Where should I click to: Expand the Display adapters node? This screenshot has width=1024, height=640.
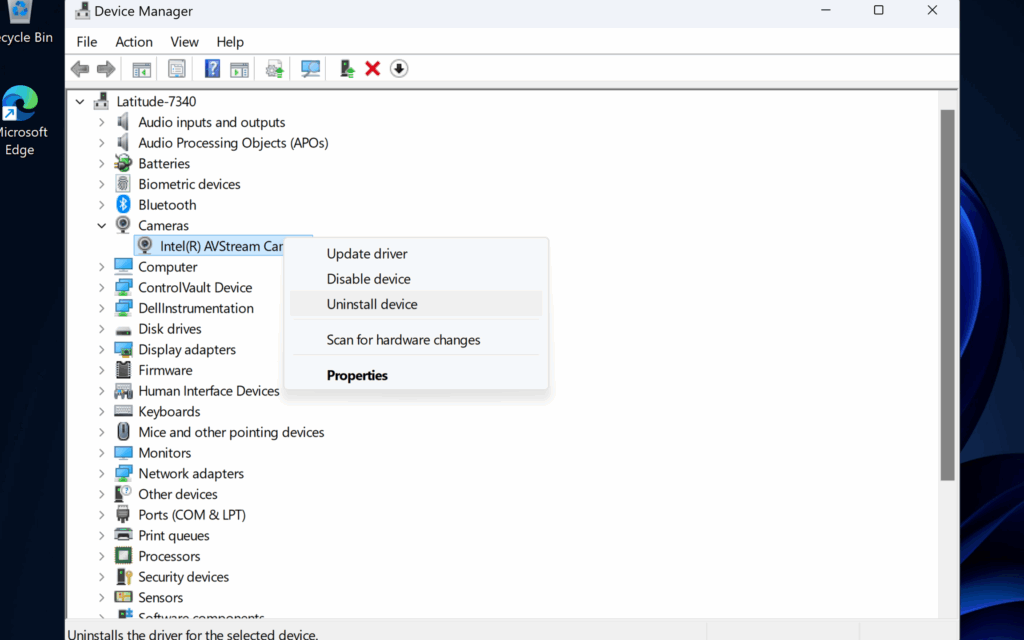tap(101, 350)
